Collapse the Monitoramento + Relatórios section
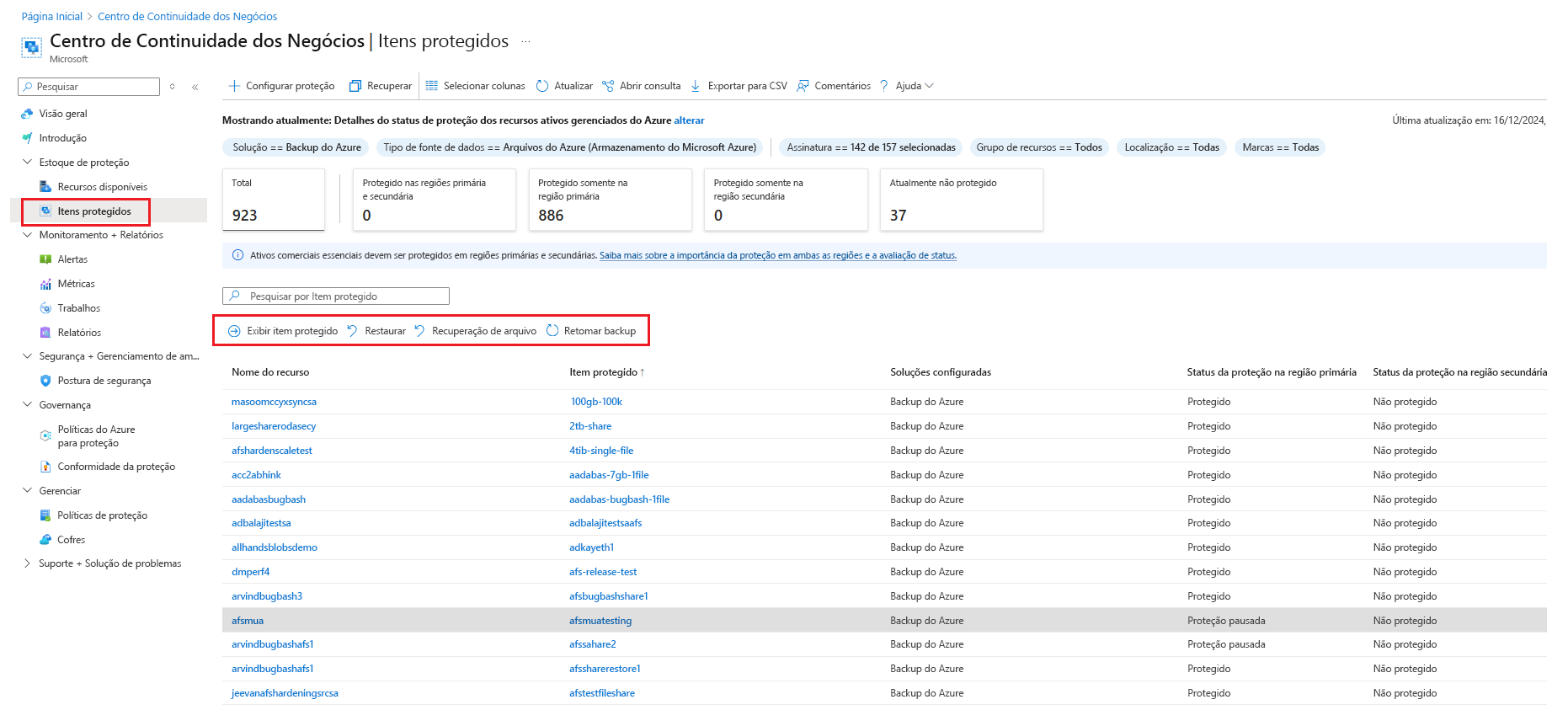The image size is (1568, 710). pos(27,235)
